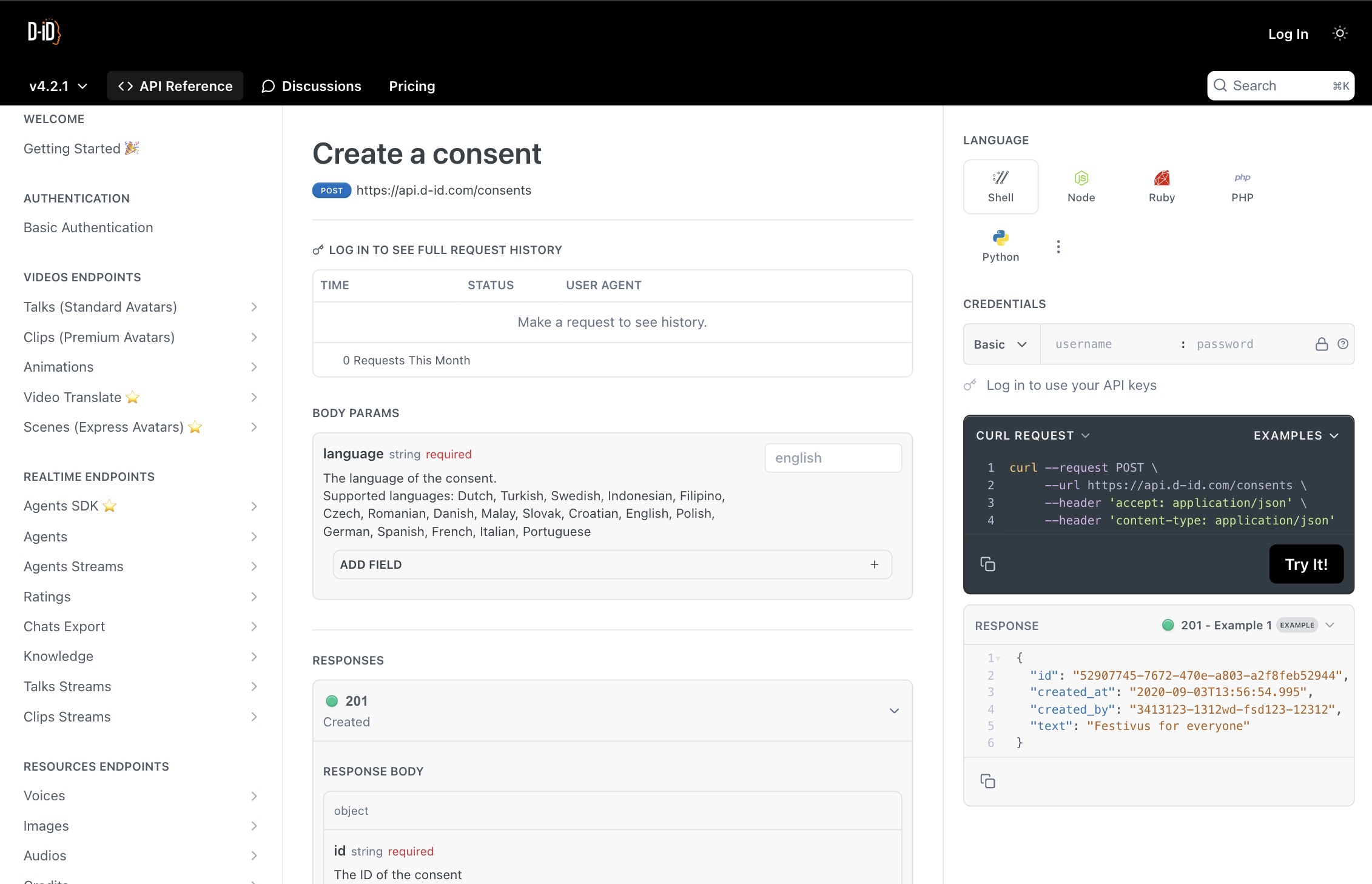Screen dimensions: 1372x884
Task: Click the language body param input
Action: [833, 458]
